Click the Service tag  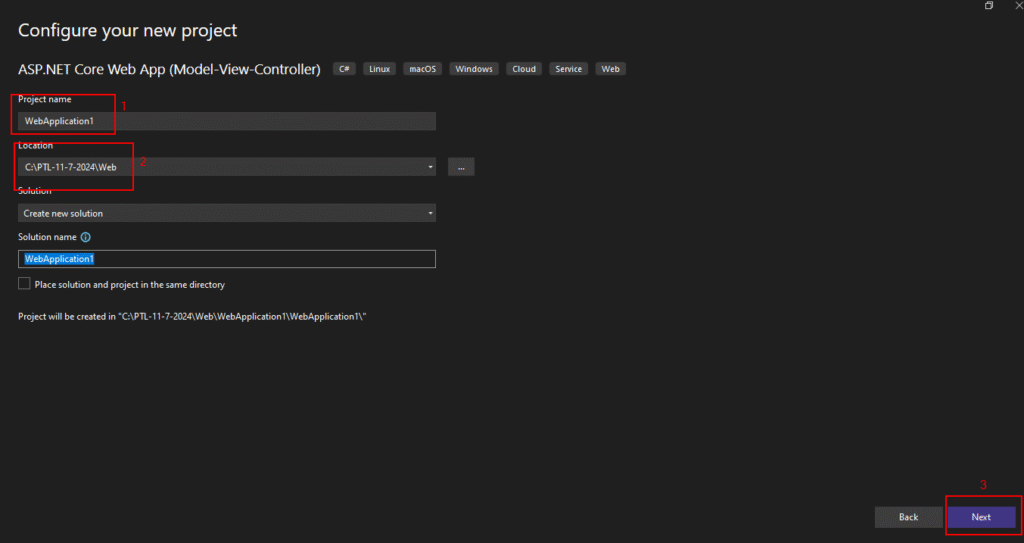(x=569, y=69)
